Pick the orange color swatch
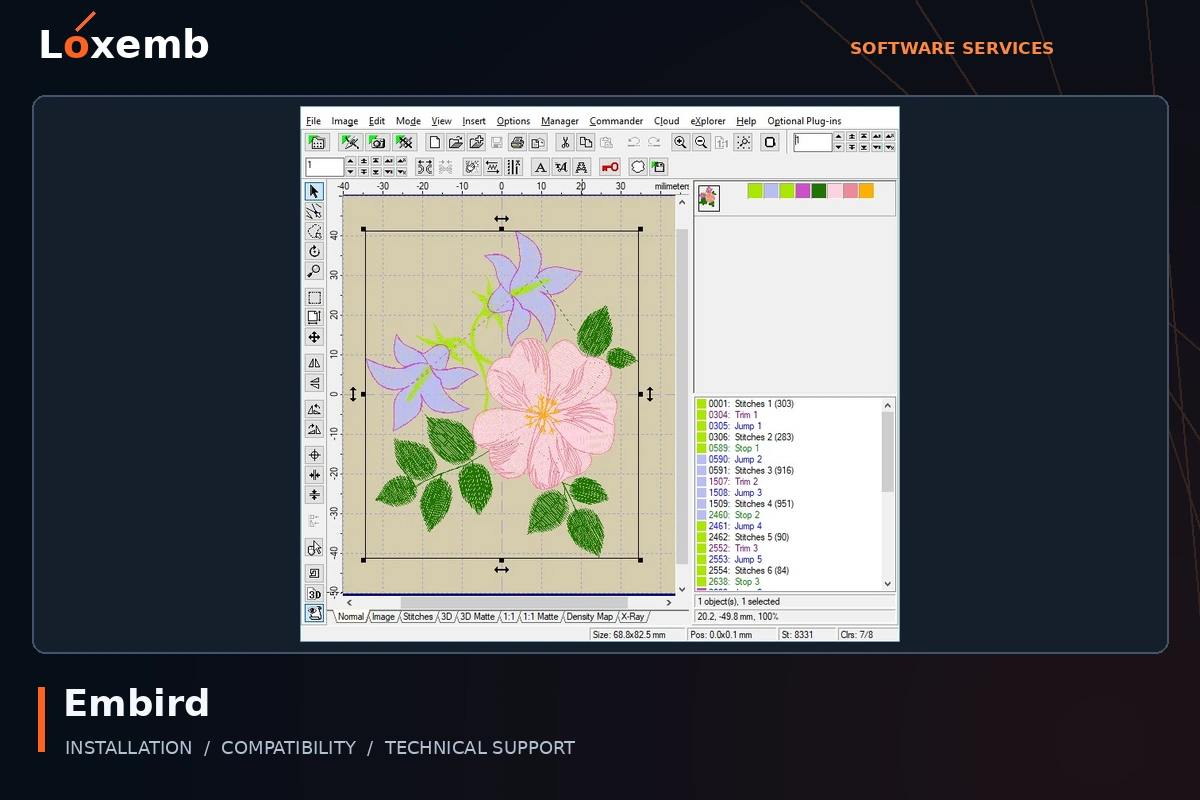This screenshot has width=1200, height=800. point(866,191)
